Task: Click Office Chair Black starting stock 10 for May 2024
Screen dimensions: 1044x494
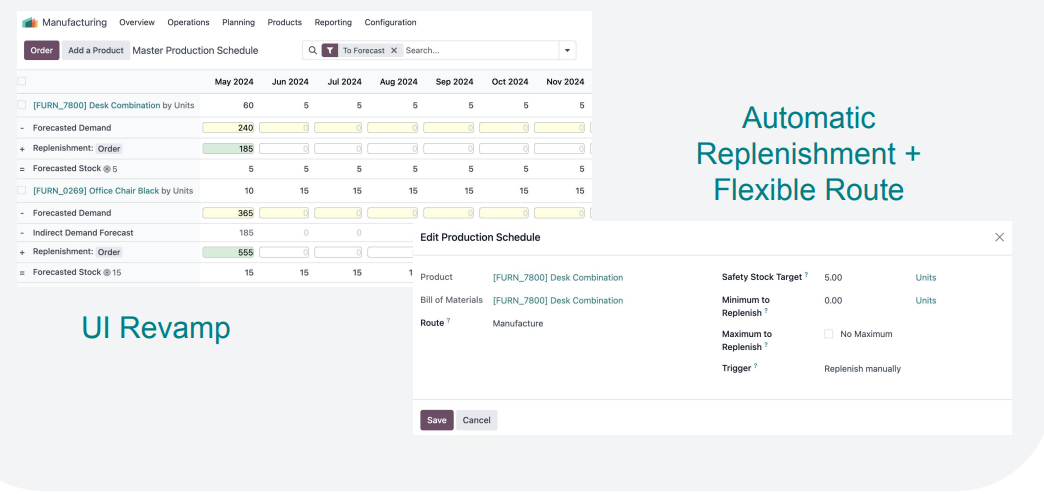Action: click(x=248, y=190)
